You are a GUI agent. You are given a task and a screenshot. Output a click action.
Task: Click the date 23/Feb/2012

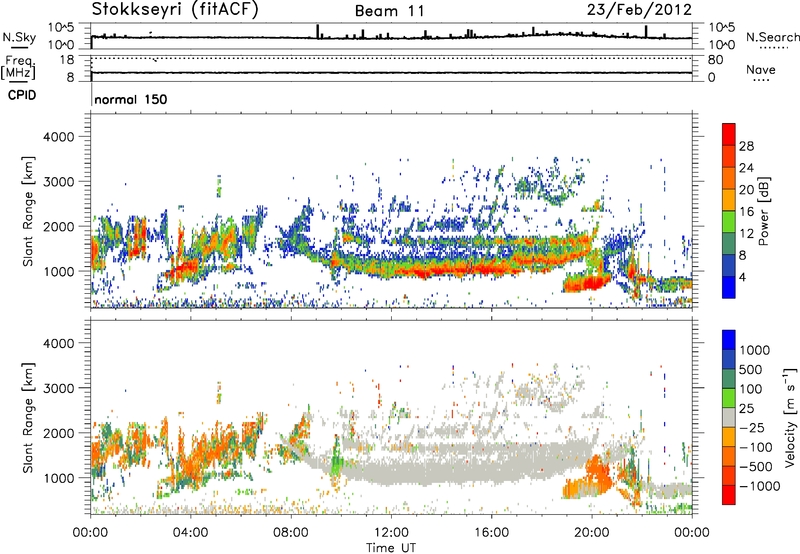pyautogui.click(x=639, y=9)
